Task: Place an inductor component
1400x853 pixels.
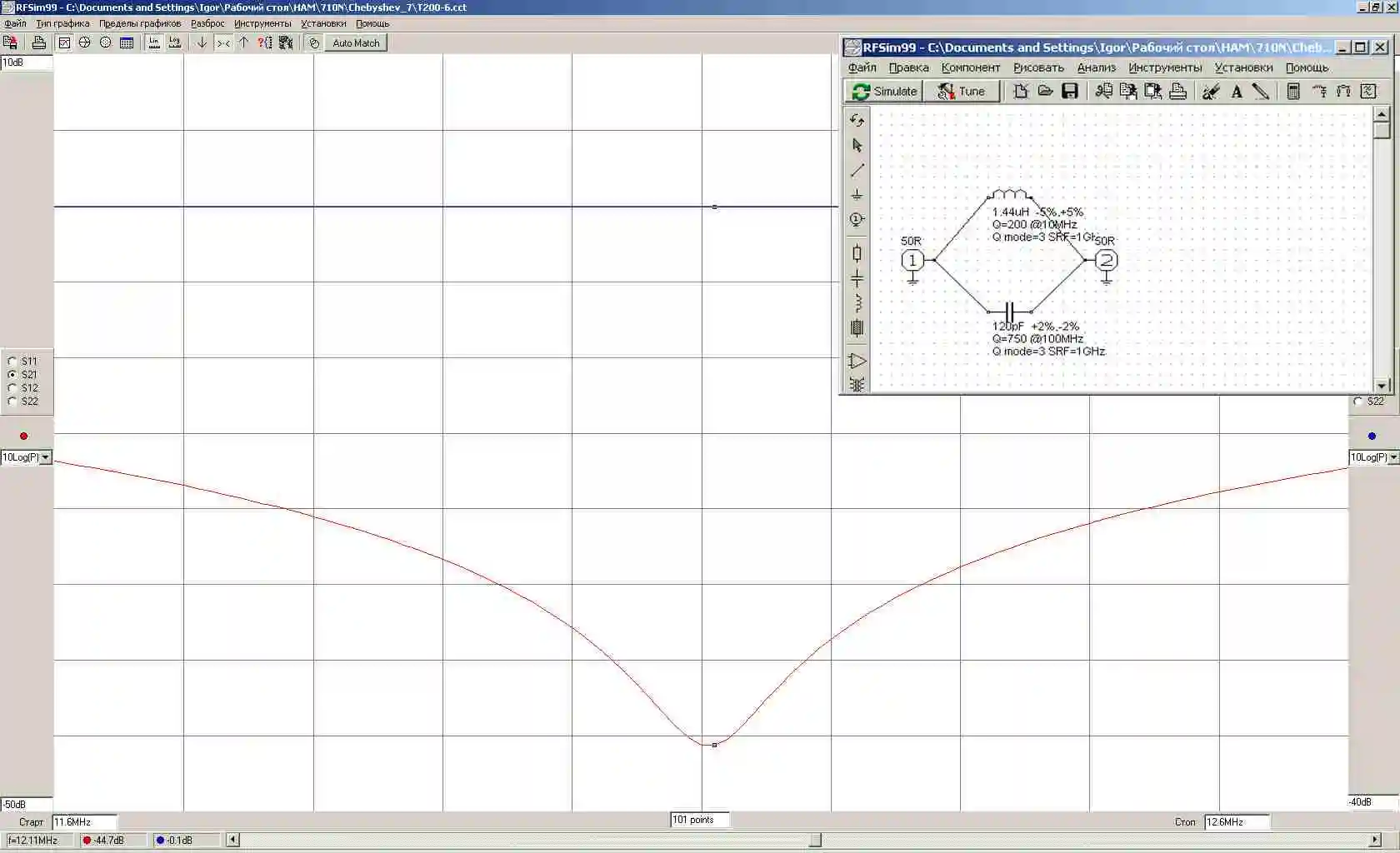Action: click(x=857, y=303)
